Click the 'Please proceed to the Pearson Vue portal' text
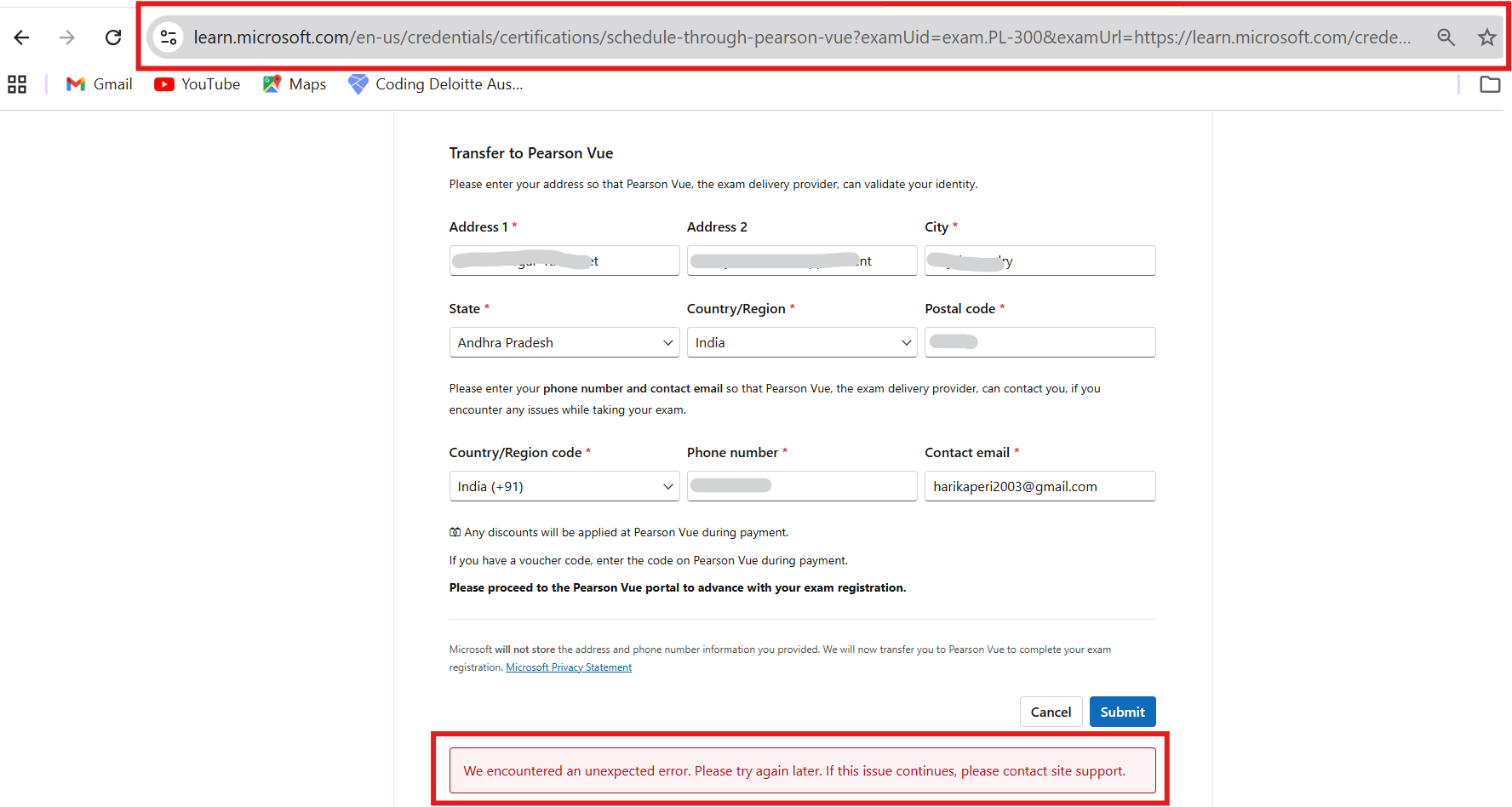Screen dimensions: 1512x807 pos(678,587)
